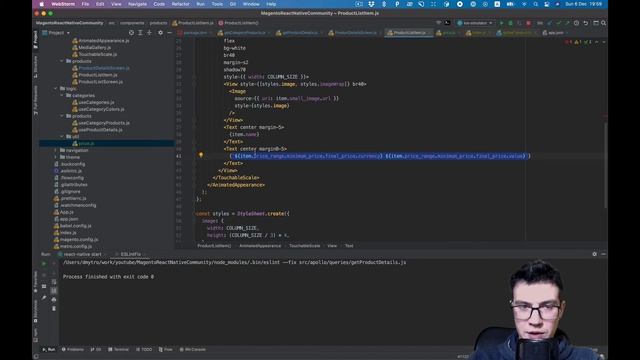Rerun process in Run panel
Image resolution: width=640 pixels, height=360 pixels.
44,264
